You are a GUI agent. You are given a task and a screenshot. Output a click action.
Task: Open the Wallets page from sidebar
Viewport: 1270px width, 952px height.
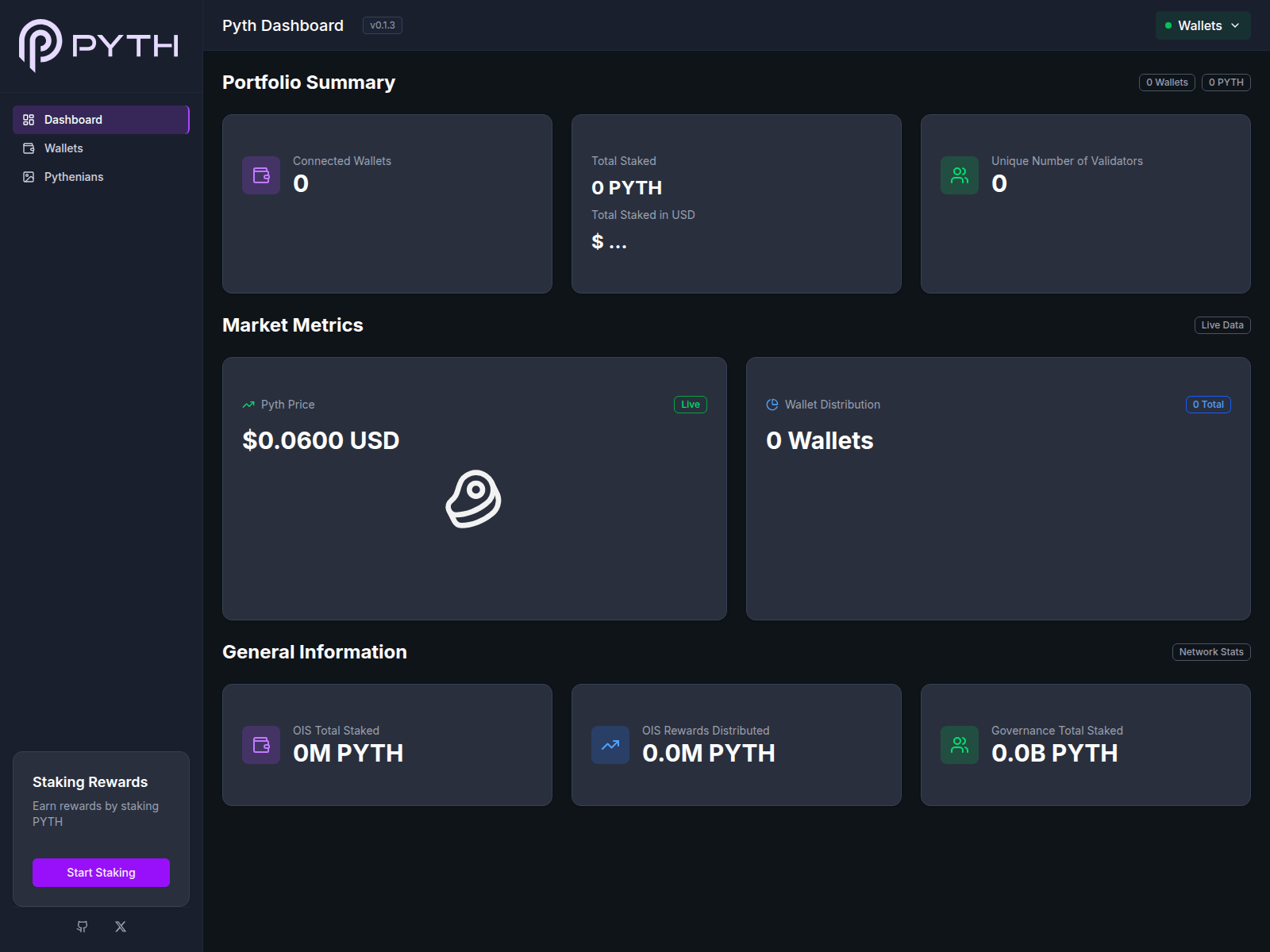click(x=102, y=148)
